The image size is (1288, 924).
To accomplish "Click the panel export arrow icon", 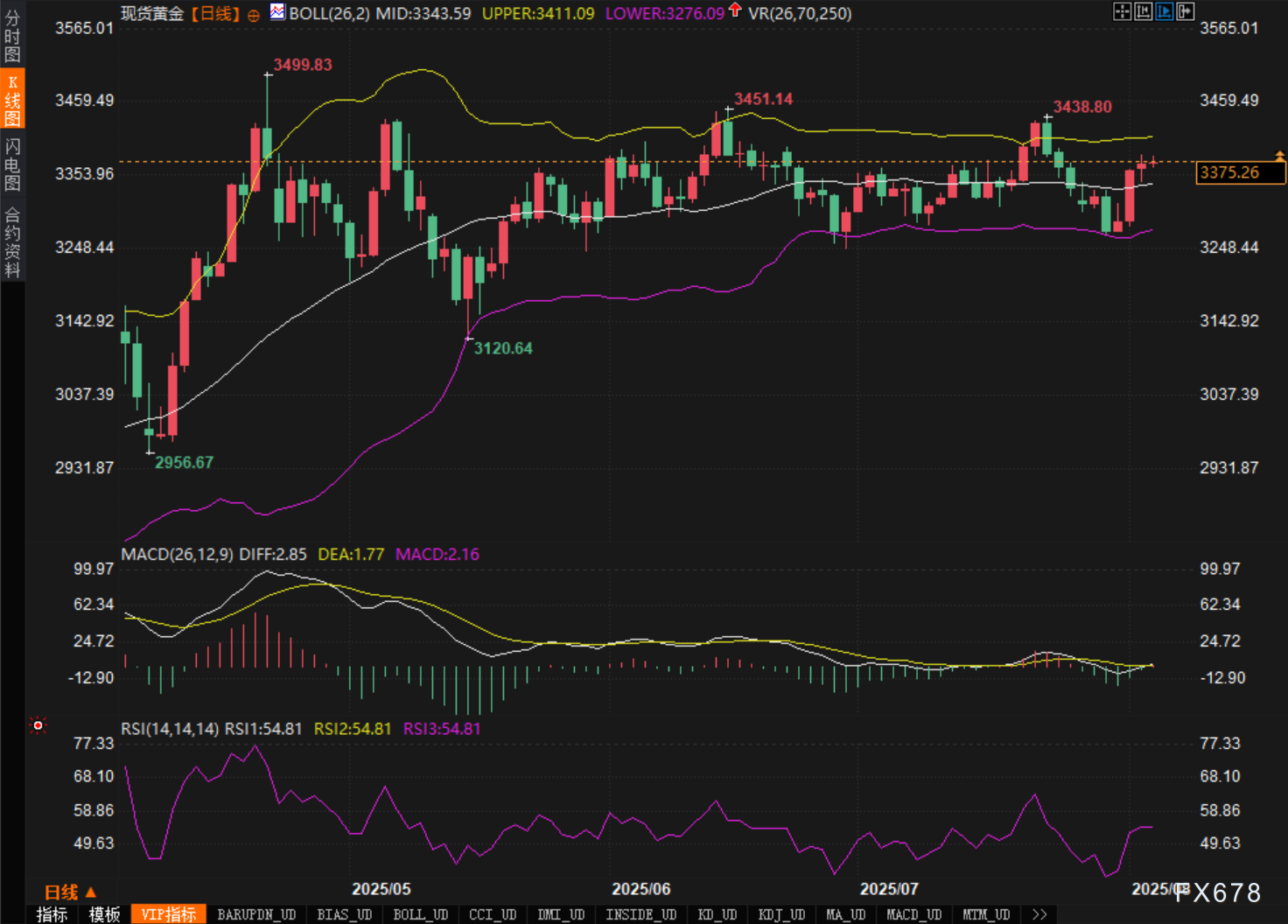I will pyautogui.click(x=1185, y=11).
